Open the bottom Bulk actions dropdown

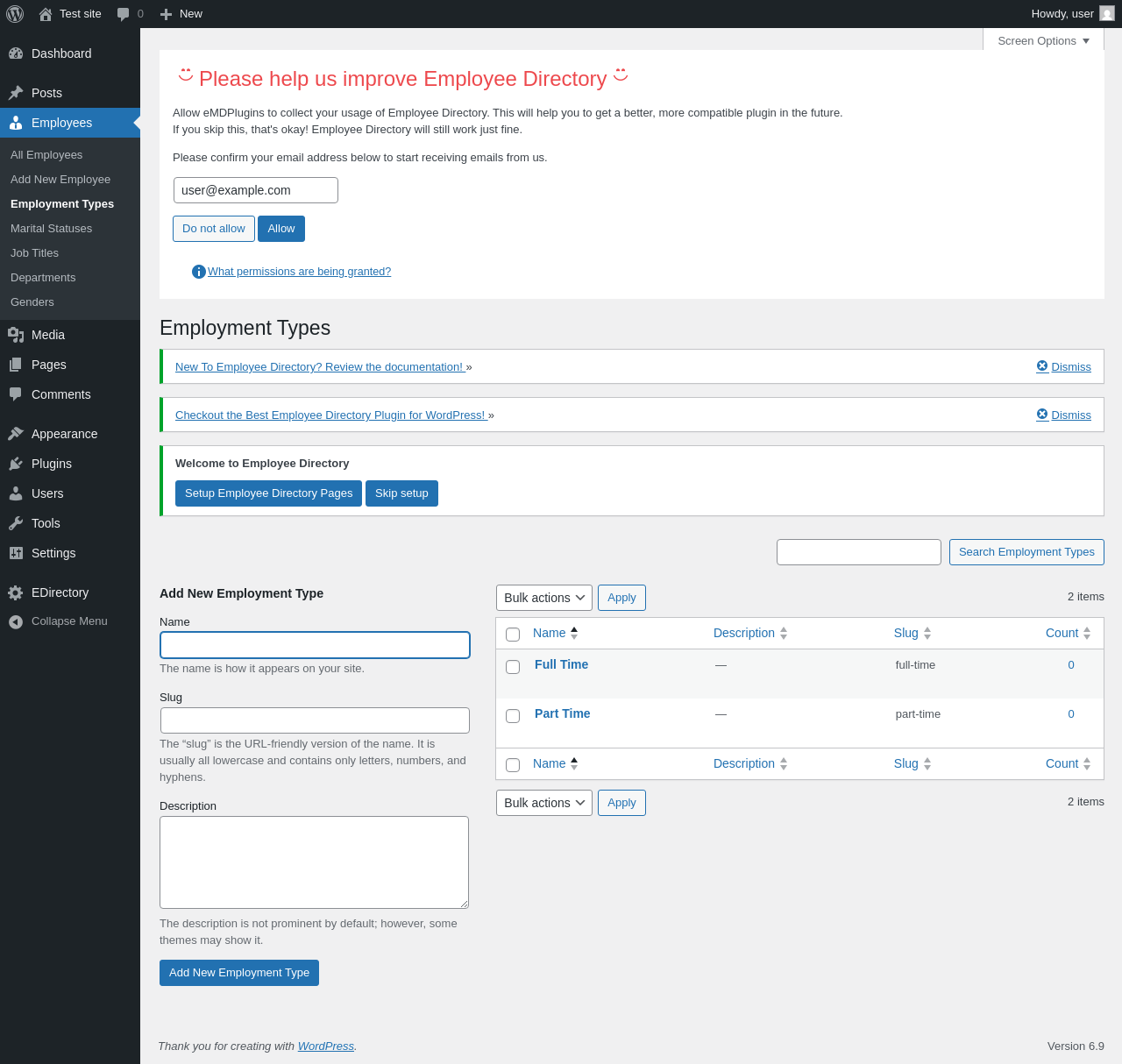click(544, 803)
